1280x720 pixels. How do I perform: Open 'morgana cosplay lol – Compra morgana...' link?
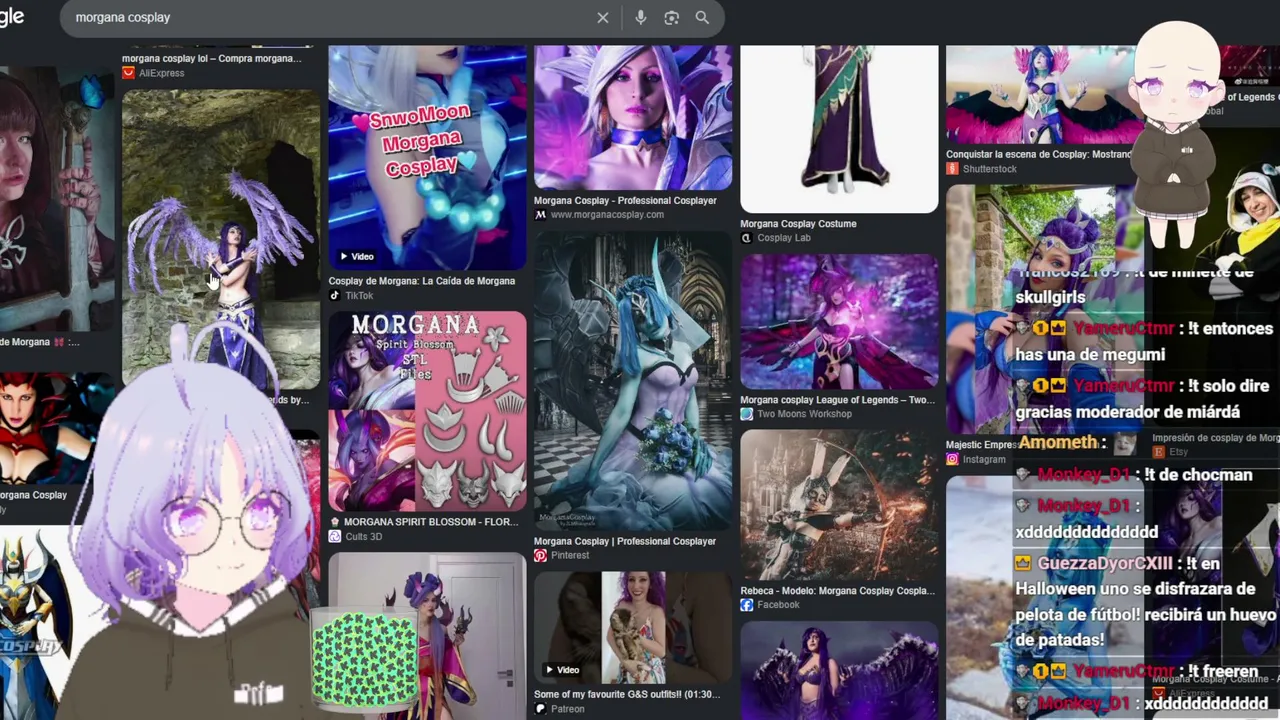click(x=211, y=59)
